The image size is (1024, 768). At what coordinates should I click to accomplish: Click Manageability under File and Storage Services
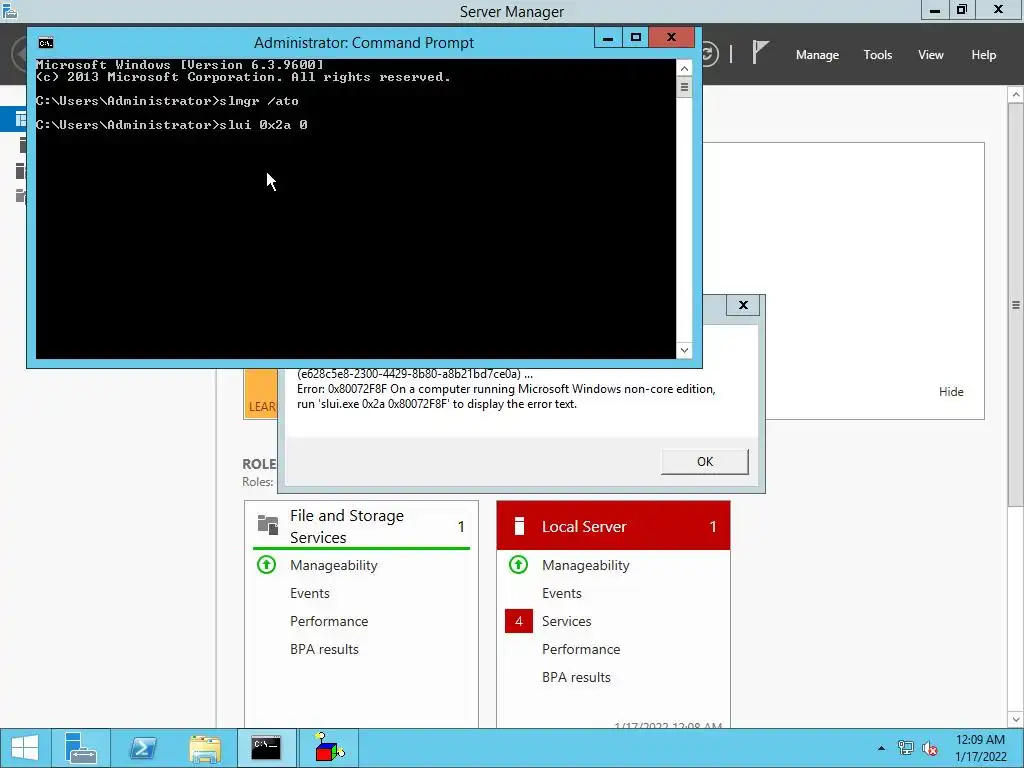[x=334, y=566]
